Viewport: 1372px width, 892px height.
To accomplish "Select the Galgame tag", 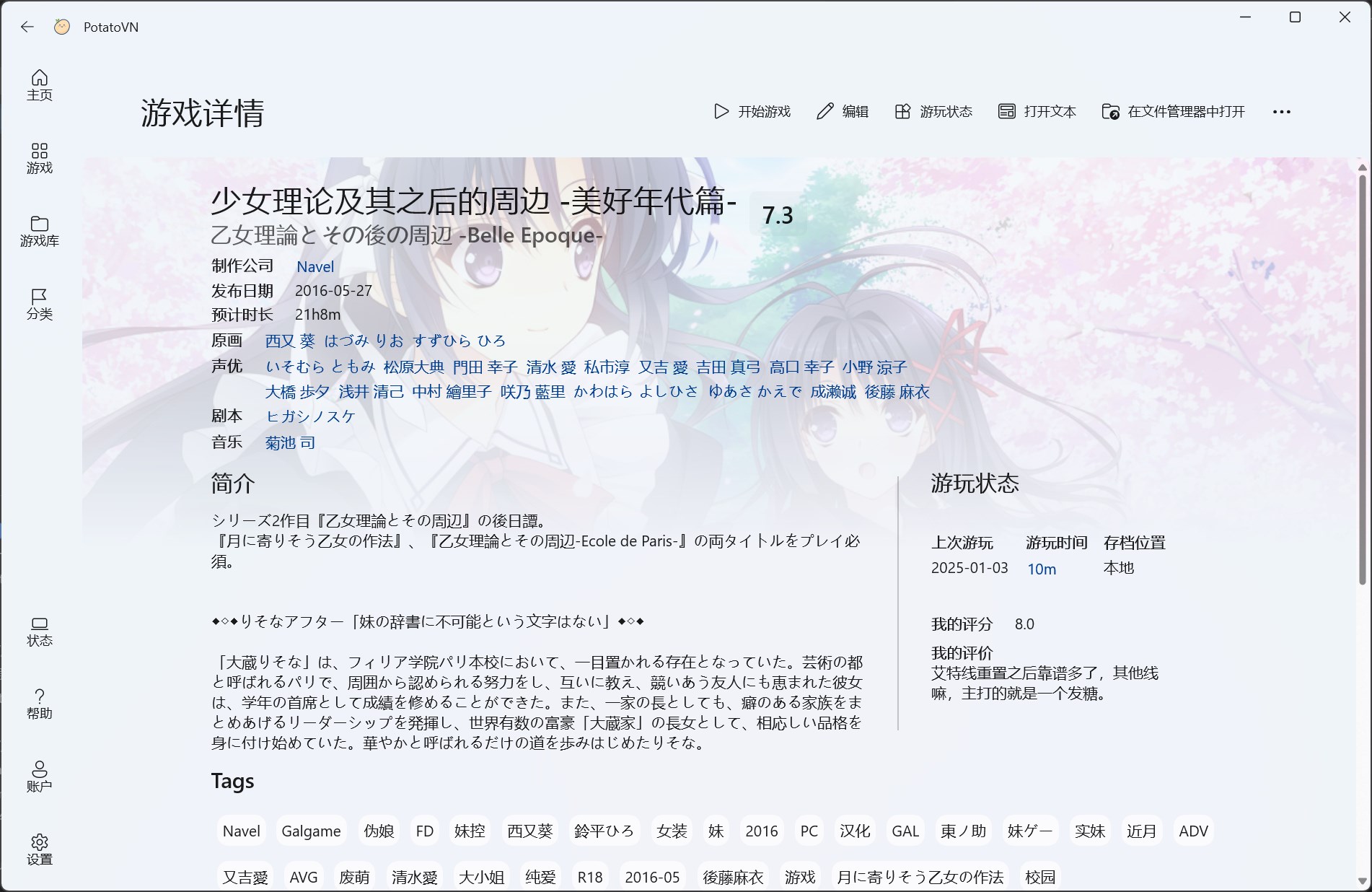I will 311,831.
